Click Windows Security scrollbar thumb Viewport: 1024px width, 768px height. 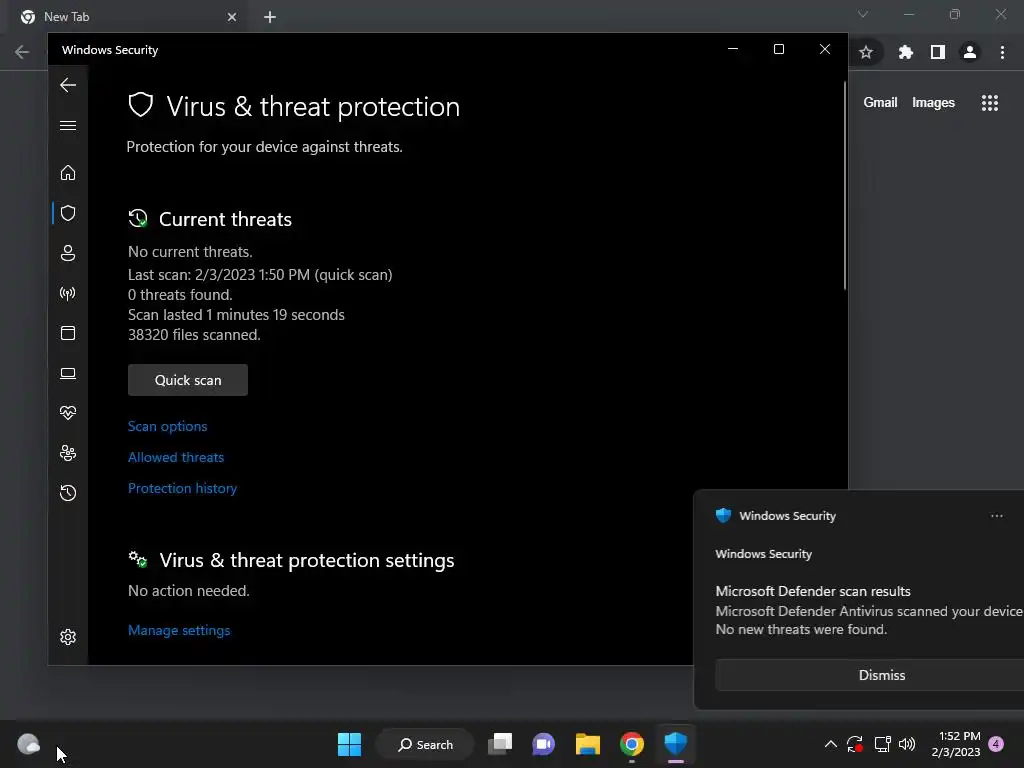844,185
